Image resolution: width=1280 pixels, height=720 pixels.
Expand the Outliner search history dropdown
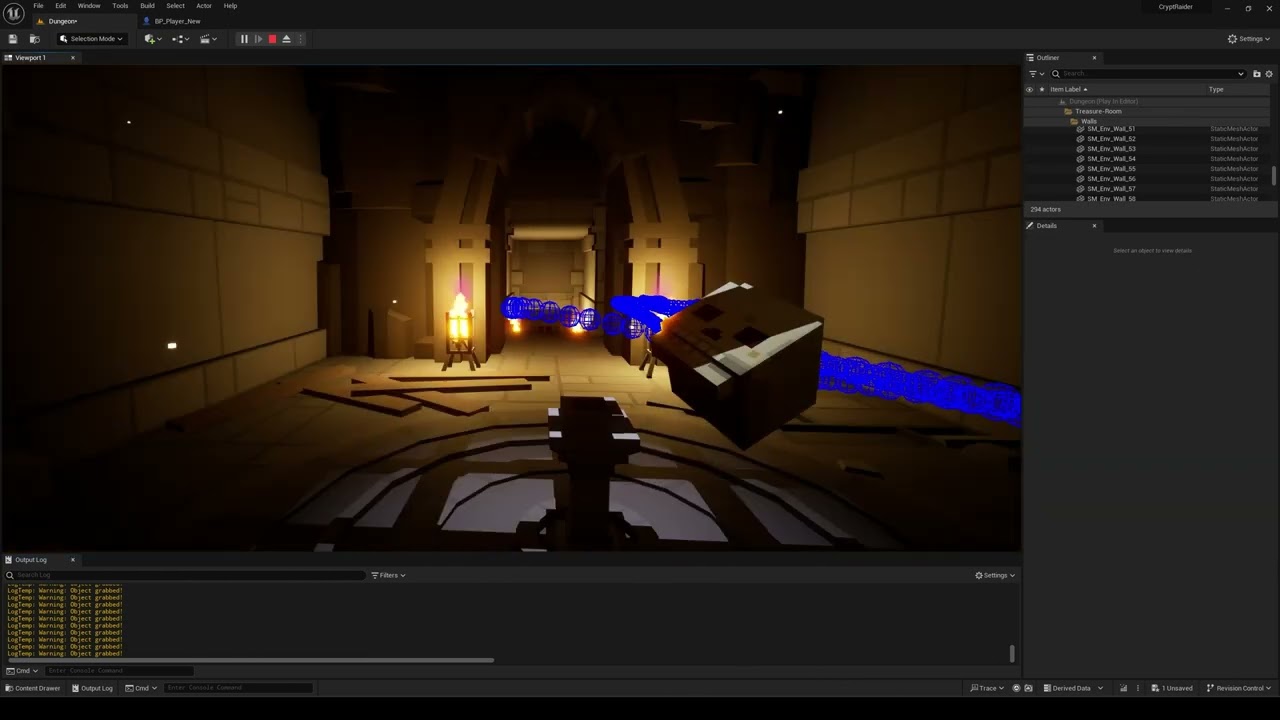(x=1241, y=74)
